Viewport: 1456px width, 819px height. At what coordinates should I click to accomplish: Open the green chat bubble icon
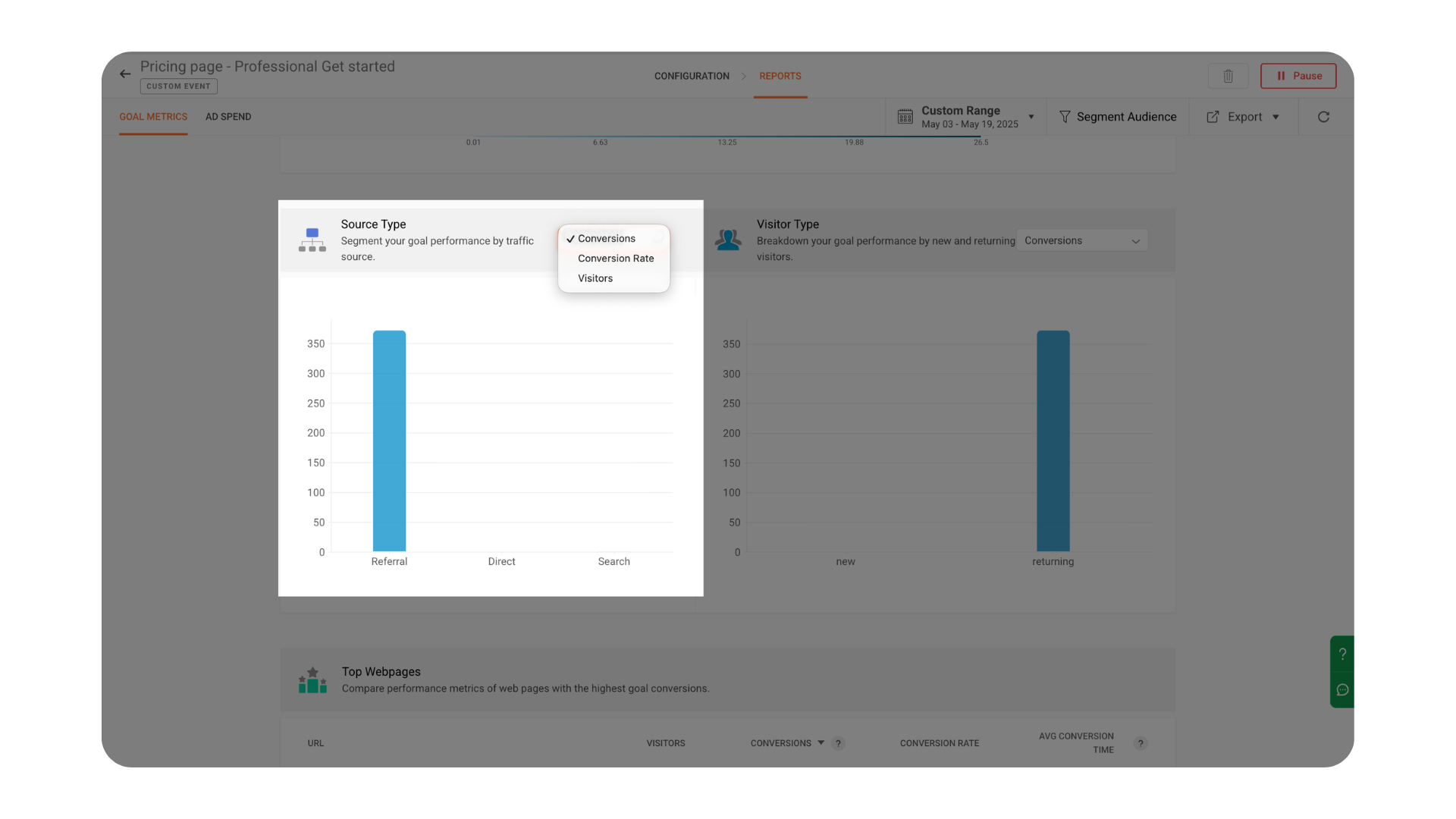click(x=1342, y=690)
